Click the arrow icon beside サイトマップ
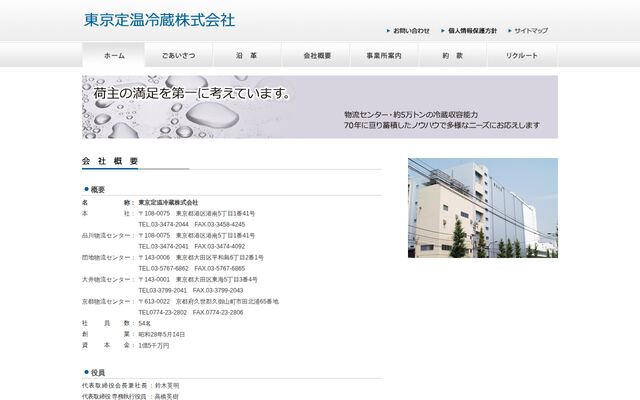 510,31
